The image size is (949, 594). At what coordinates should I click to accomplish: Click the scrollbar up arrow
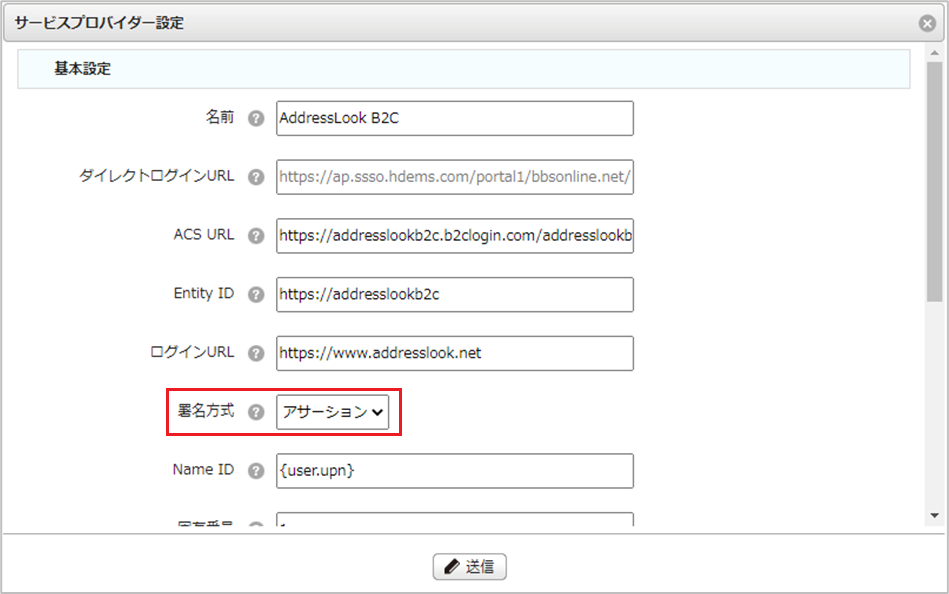click(934, 53)
